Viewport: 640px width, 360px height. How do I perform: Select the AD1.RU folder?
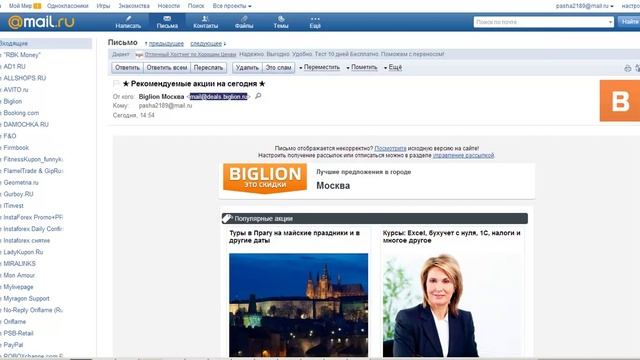tap(14, 66)
